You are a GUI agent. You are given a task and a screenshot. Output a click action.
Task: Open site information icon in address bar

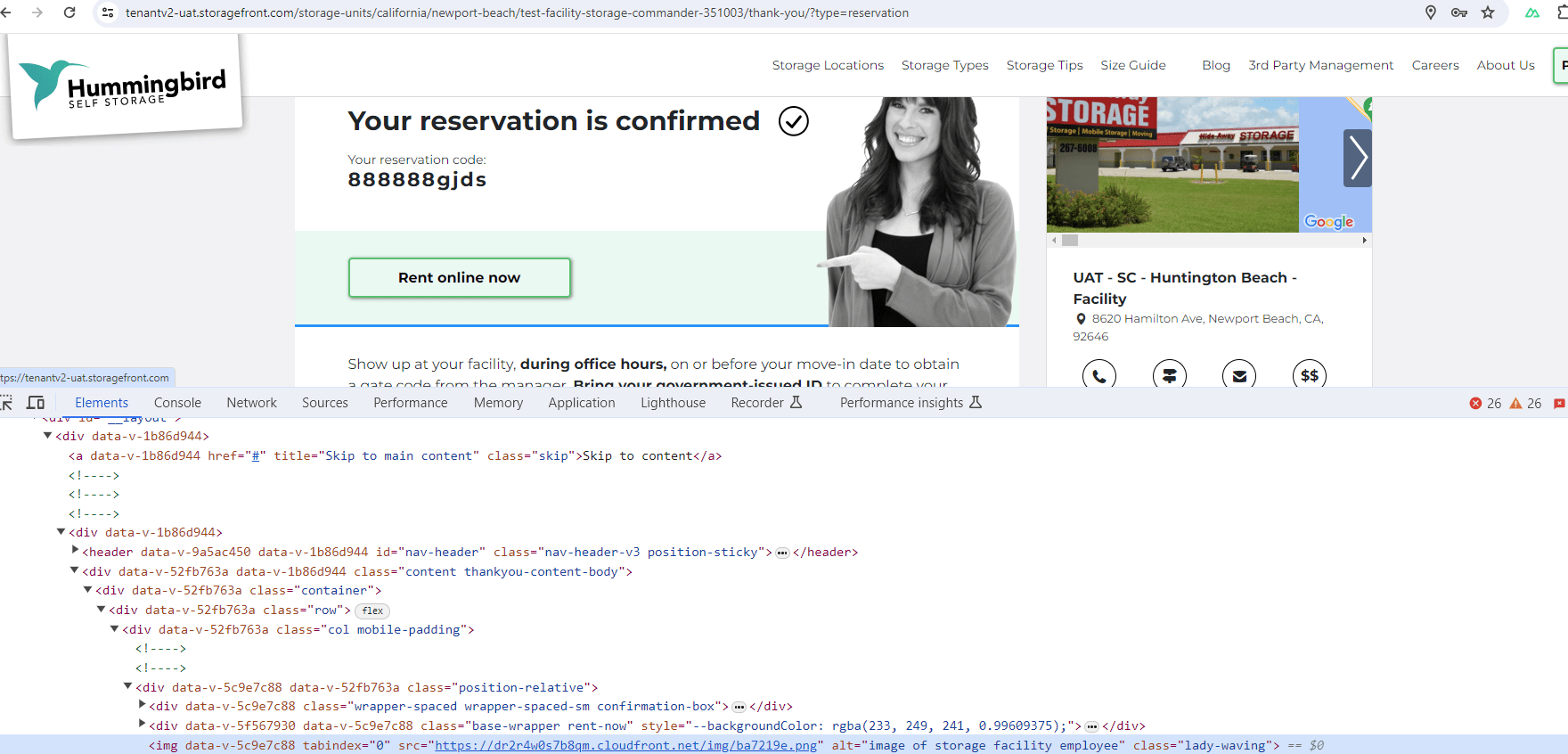pos(108,12)
